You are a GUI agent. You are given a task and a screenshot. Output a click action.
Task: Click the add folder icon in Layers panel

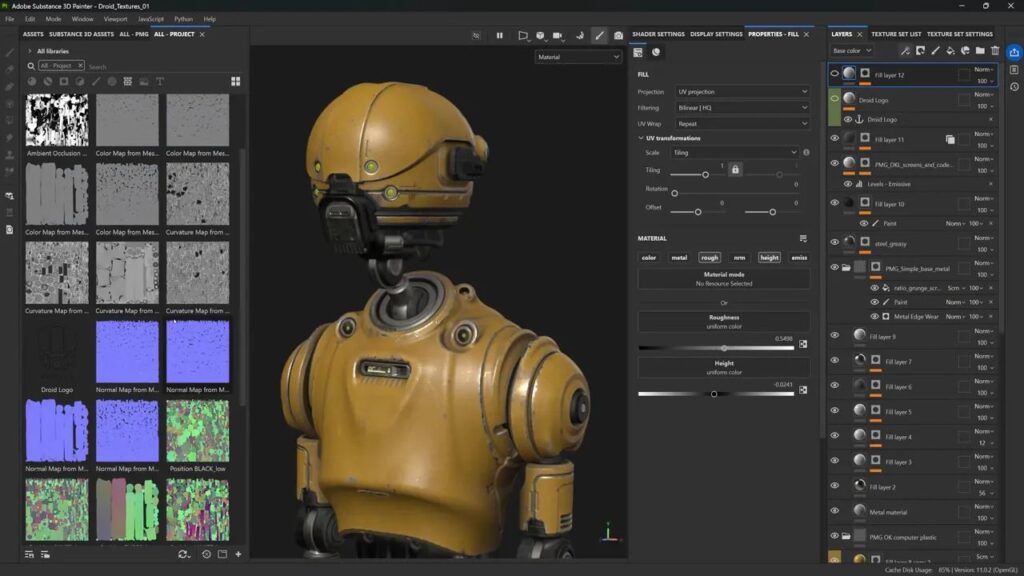978,51
